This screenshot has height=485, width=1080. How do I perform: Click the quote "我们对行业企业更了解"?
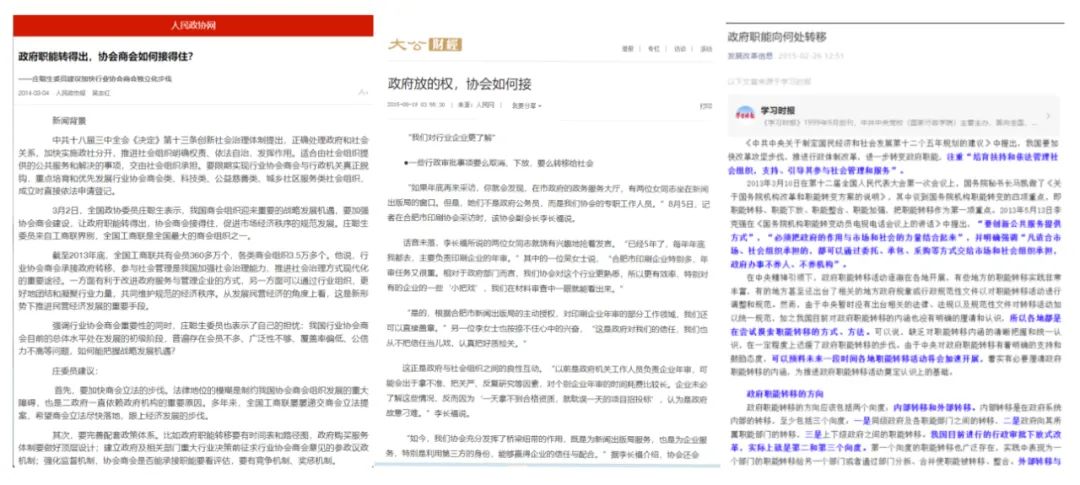452,138
